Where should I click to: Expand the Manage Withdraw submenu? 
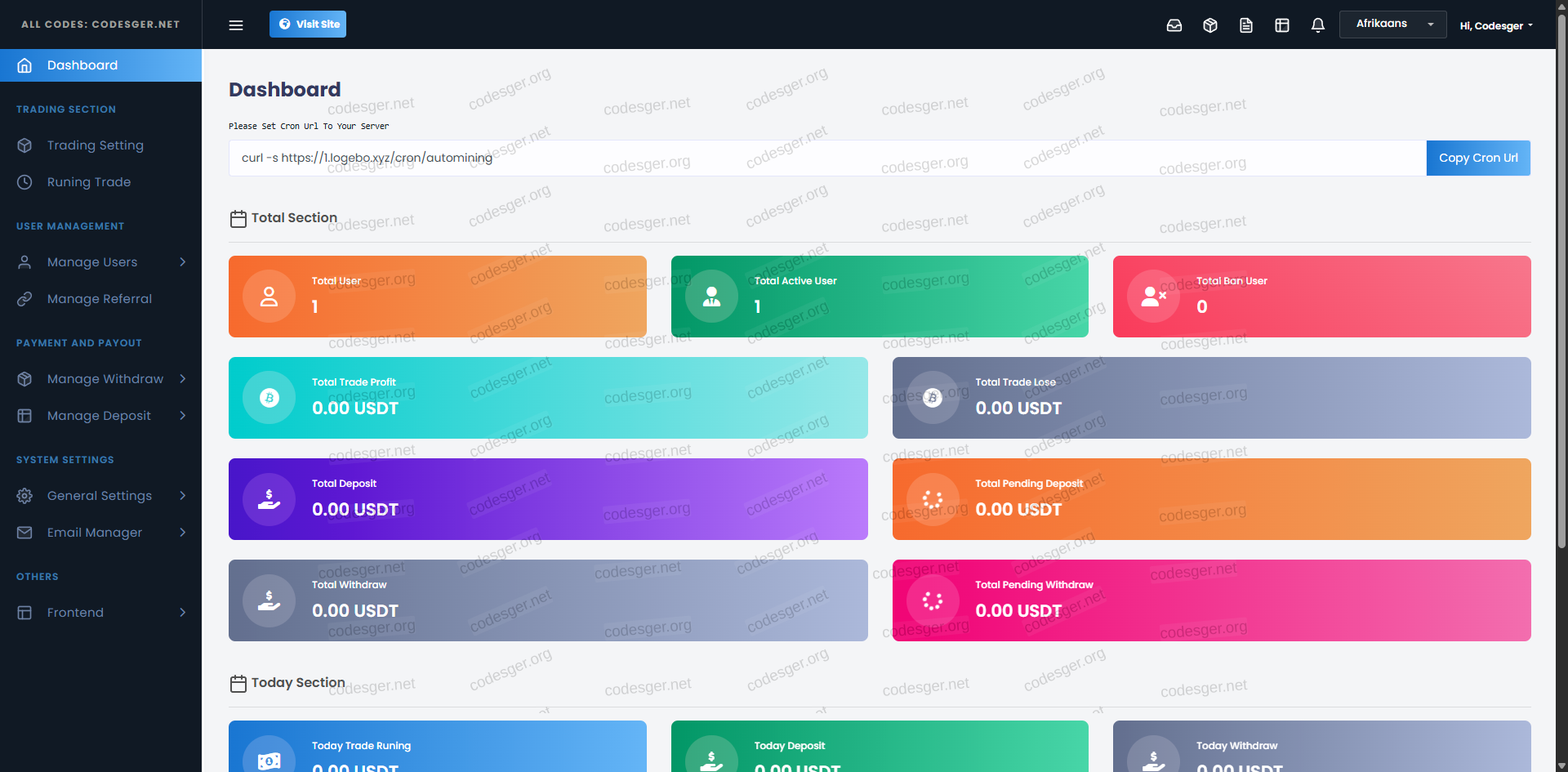tap(101, 379)
